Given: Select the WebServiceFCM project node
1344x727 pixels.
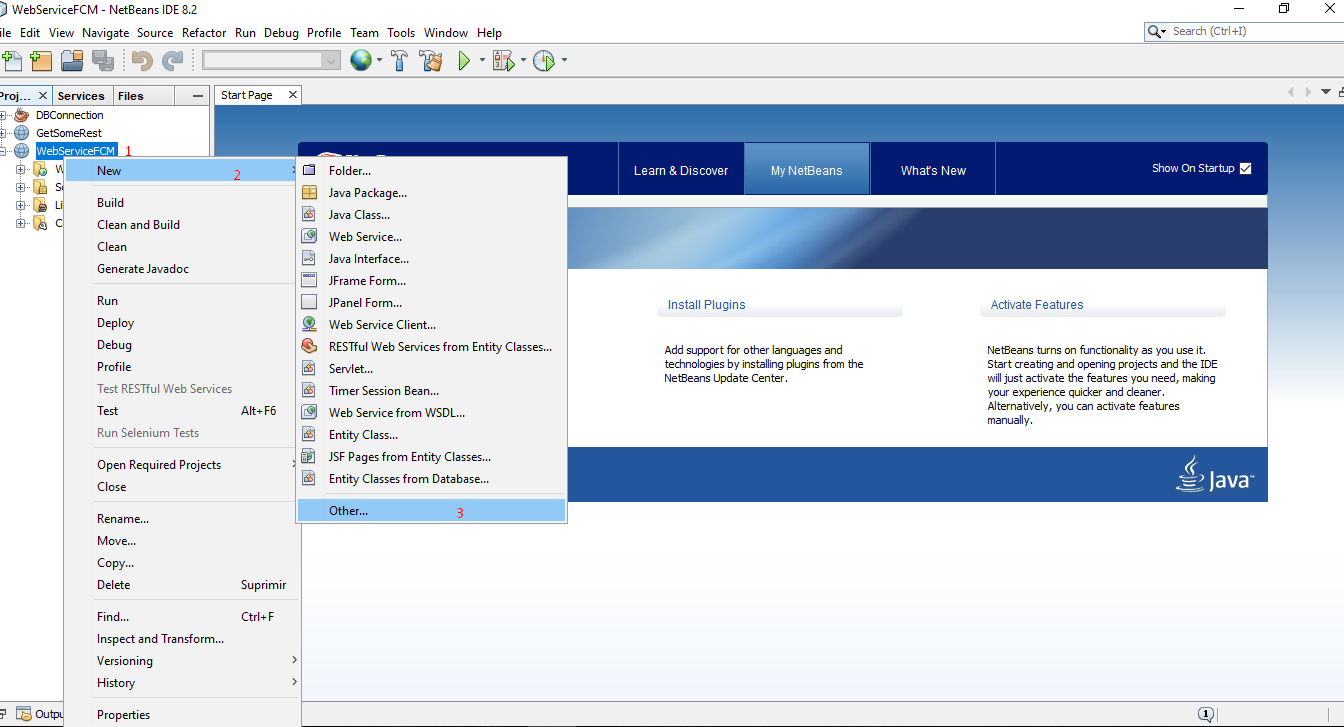Looking at the screenshot, I should pos(76,151).
